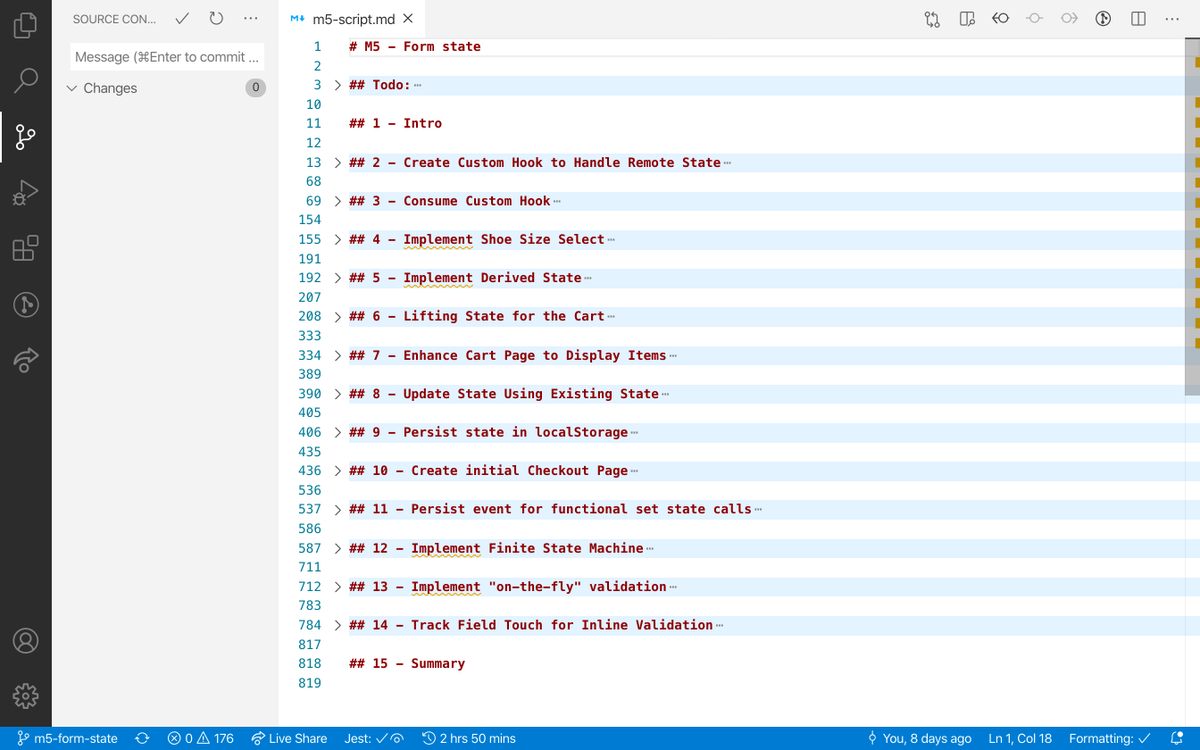The image size is (1200, 750).
Task: Unfold the Implement Derived State section
Action: 337,278
